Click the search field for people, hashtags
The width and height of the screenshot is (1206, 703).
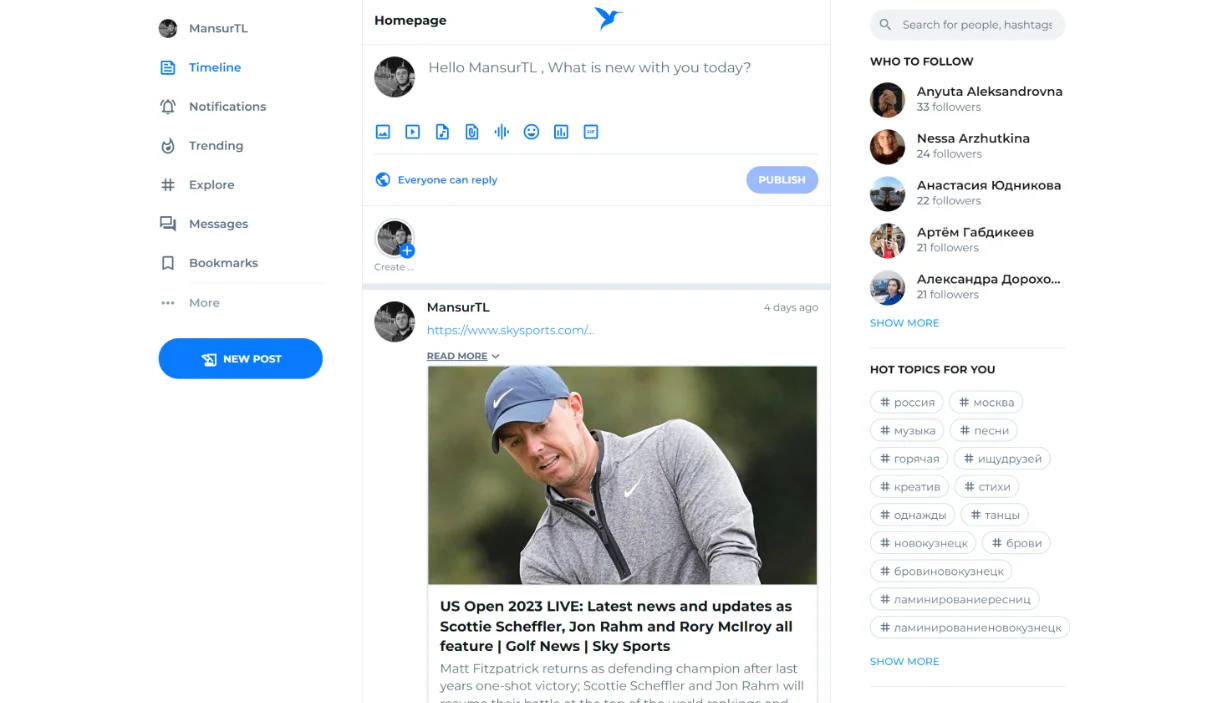[975, 25]
